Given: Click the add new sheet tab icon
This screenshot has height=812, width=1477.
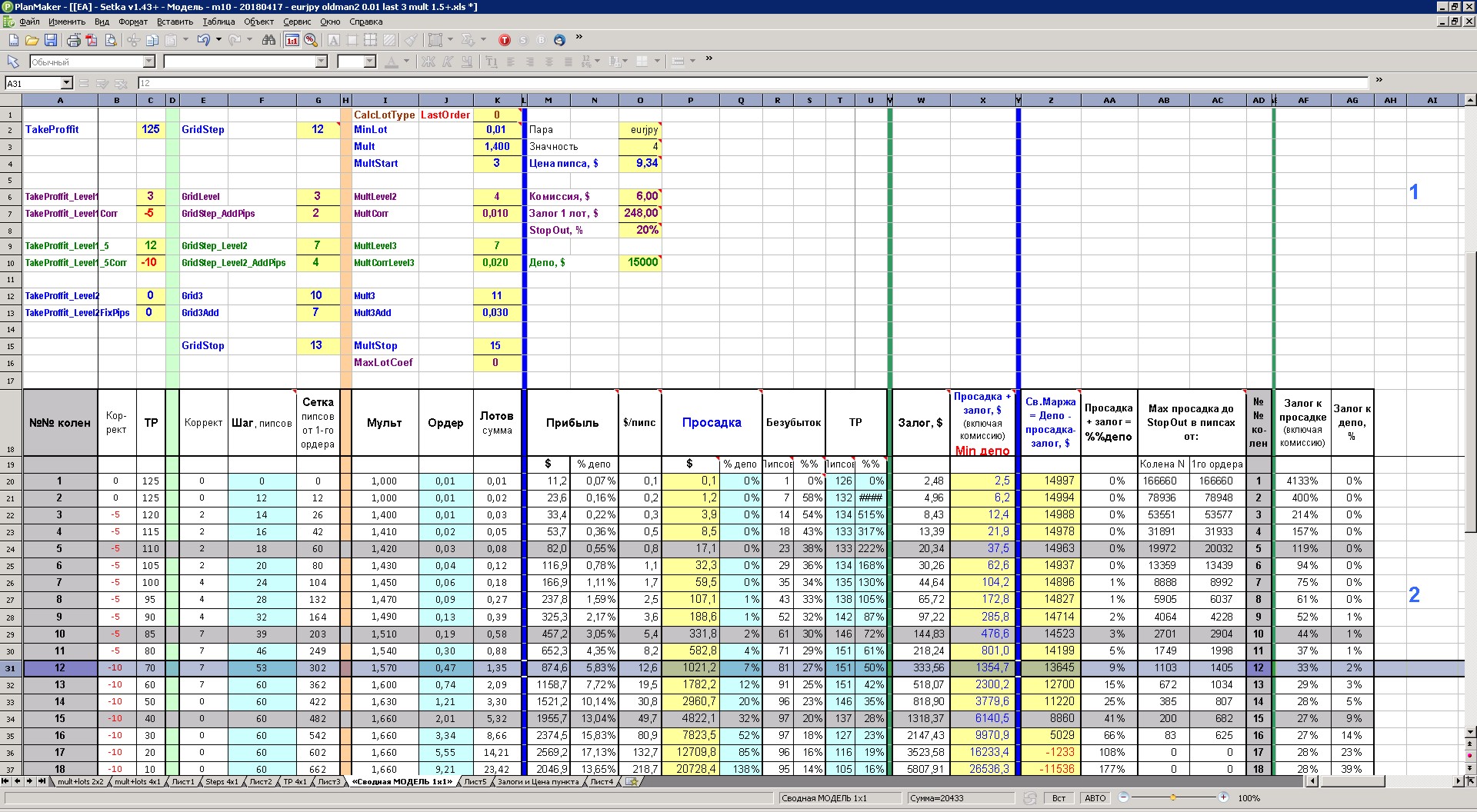Looking at the screenshot, I should [632, 782].
